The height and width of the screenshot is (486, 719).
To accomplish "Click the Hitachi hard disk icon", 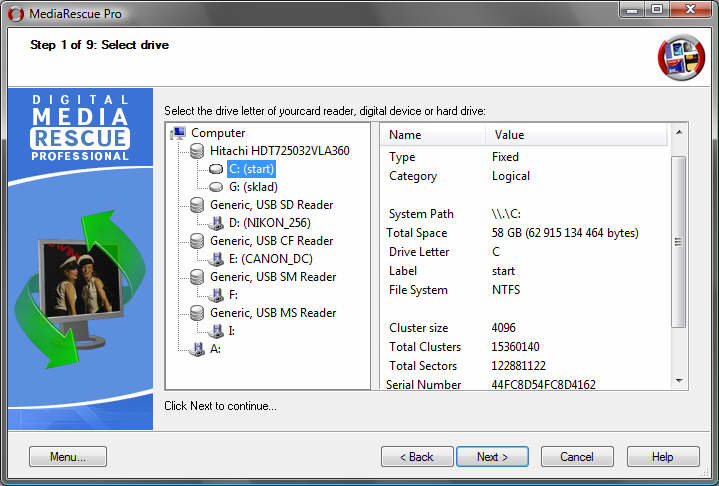I will click(x=197, y=151).
